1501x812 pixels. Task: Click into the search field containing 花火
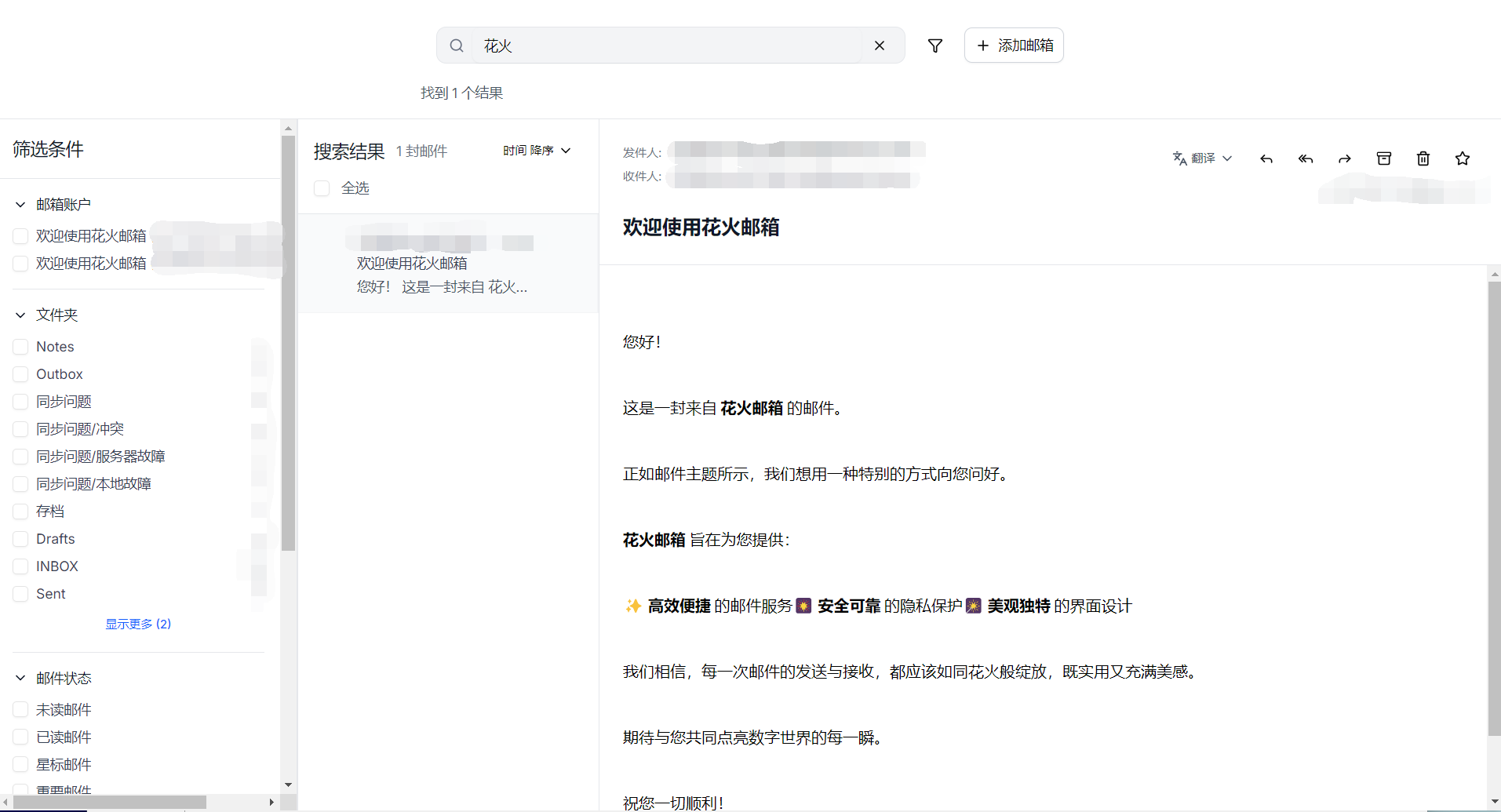[x=667, y=46]
